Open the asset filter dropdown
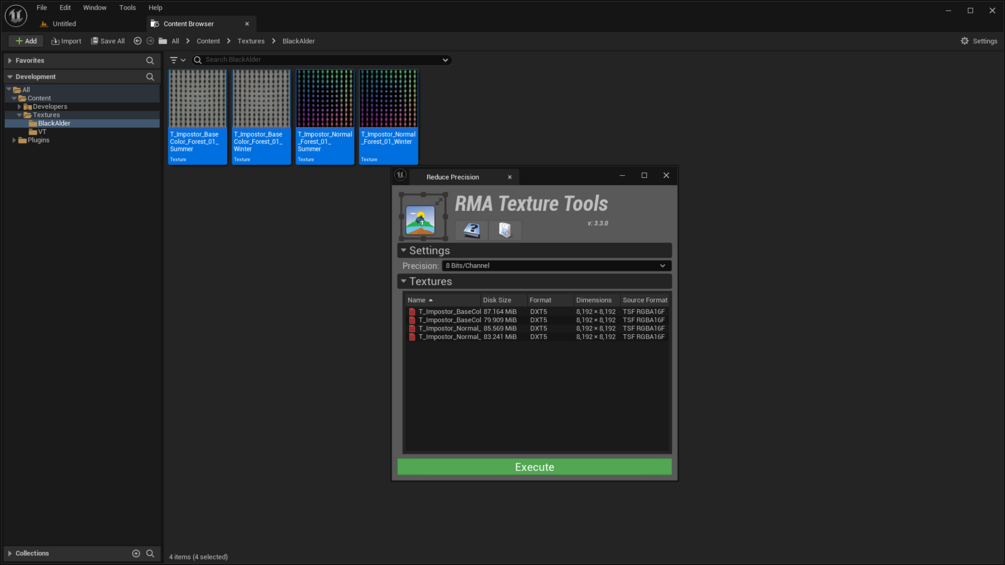1005x565 pixels. pos(178,60)
